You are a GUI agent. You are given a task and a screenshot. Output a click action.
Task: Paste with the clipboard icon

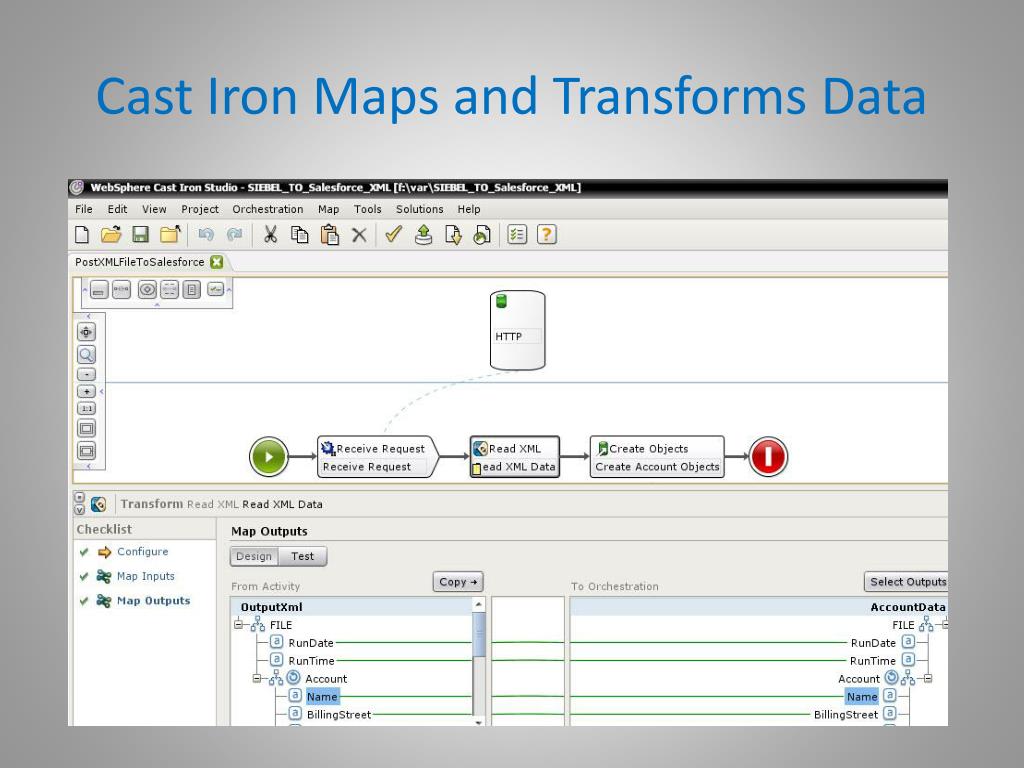(x=330, y=234)
